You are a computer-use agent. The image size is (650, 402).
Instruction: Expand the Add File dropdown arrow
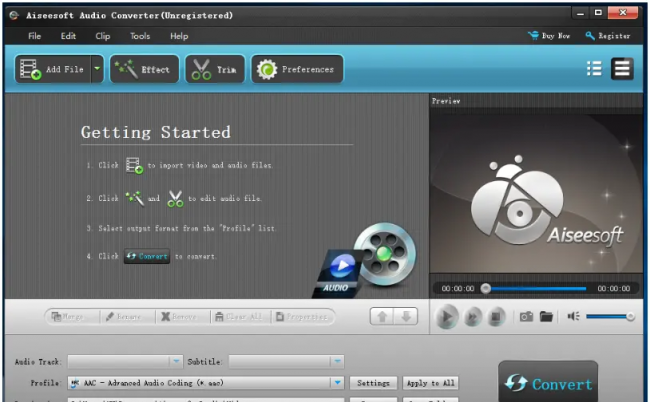click(97, 69)
